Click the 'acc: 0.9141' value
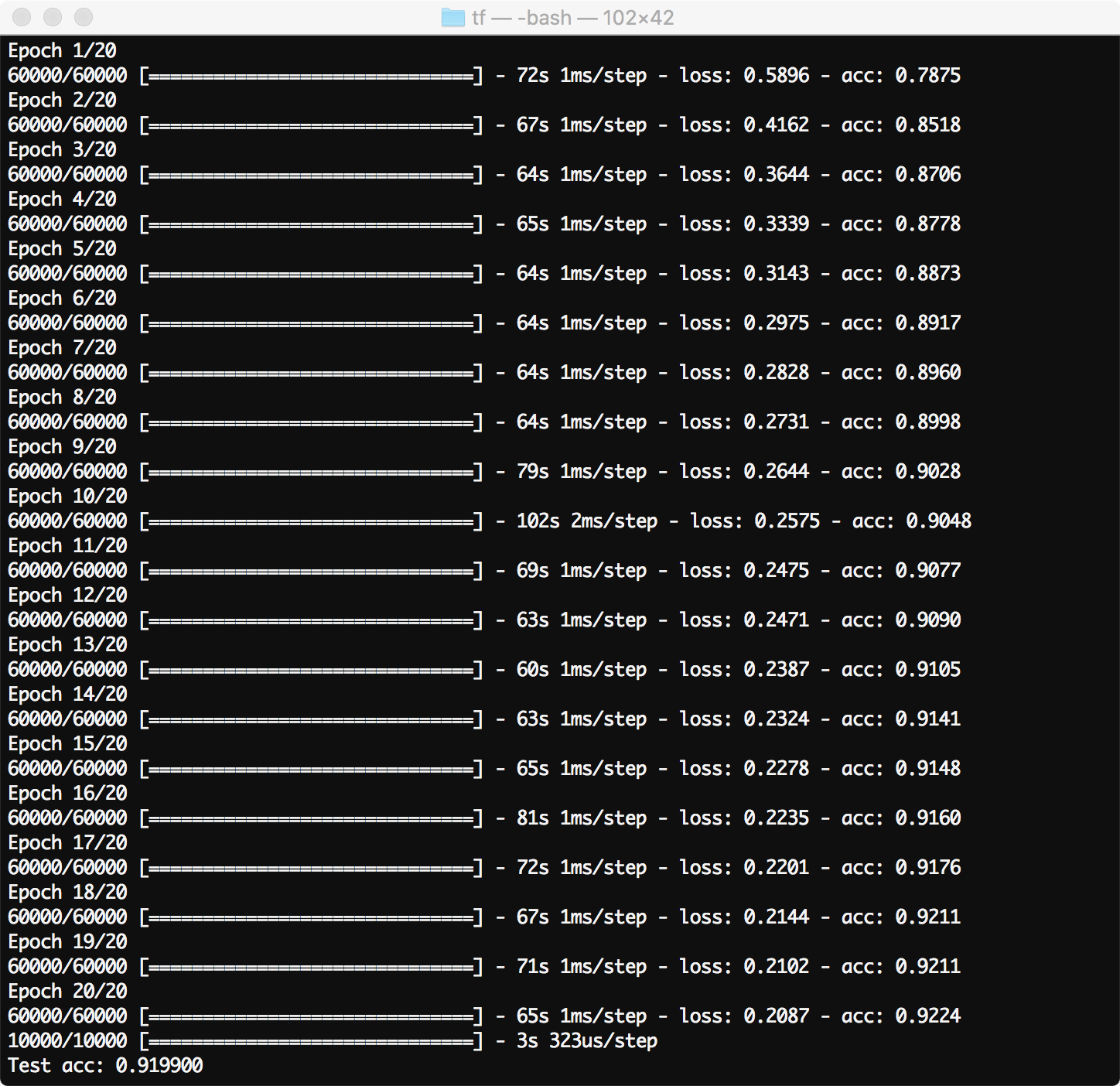The width and height of the screenshot is (1120, 1086). pos(901,719)
